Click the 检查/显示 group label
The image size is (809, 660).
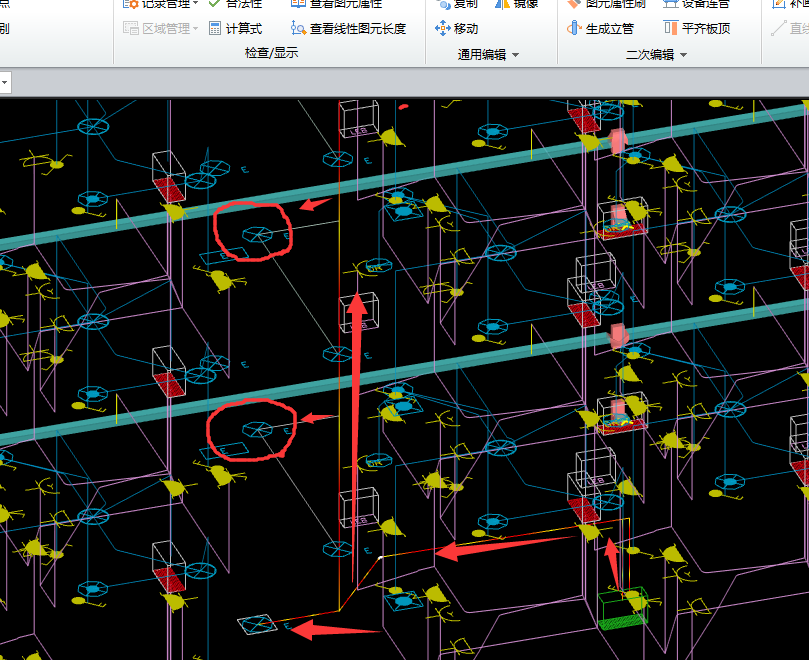point(271,53)
